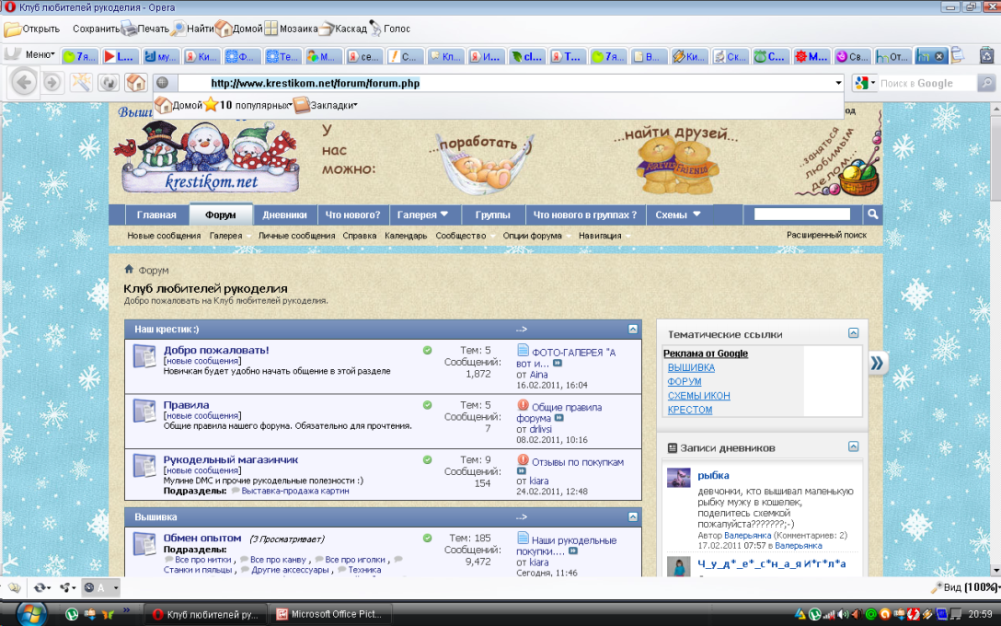This screenshot has width=1001, height=626.
Task: Collapse the 'Записи дневников' sidebar block
Action: (853, 446)
